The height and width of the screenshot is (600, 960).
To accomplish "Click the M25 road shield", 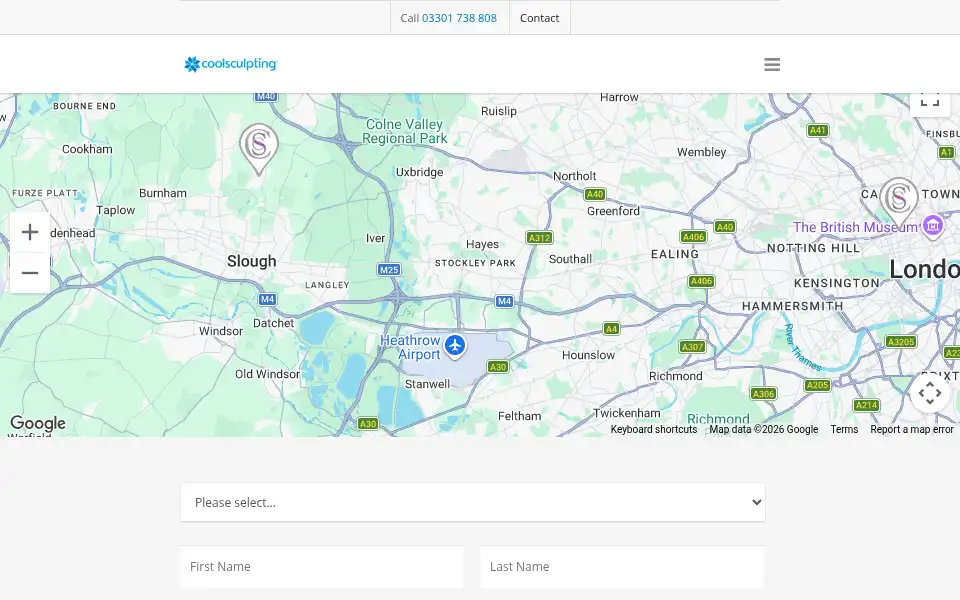I will pyautogui.click(x=389, y=269).
